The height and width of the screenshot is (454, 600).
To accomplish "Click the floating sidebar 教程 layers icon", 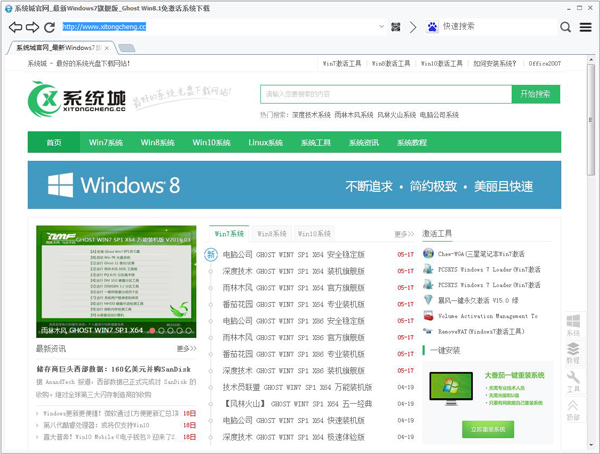I will pyautogui.click(x=573, y=353).
